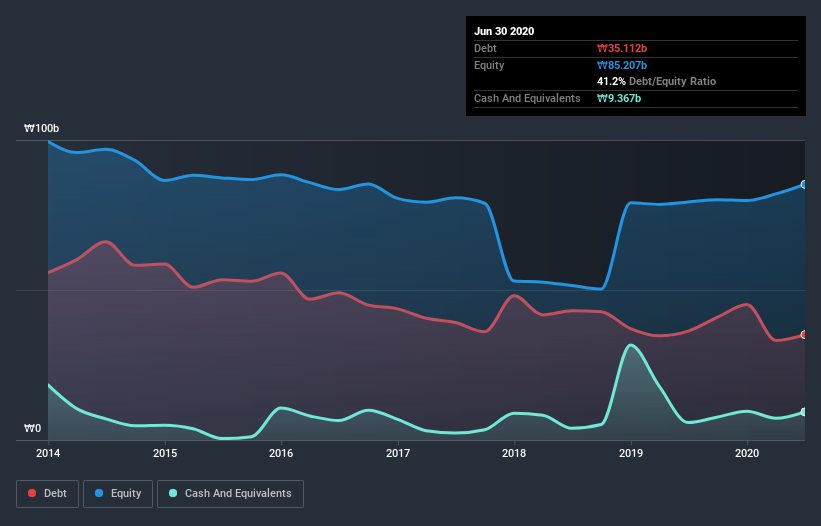Toggle the Debt legend button
The image size is (821, 526).
point(47,494)
